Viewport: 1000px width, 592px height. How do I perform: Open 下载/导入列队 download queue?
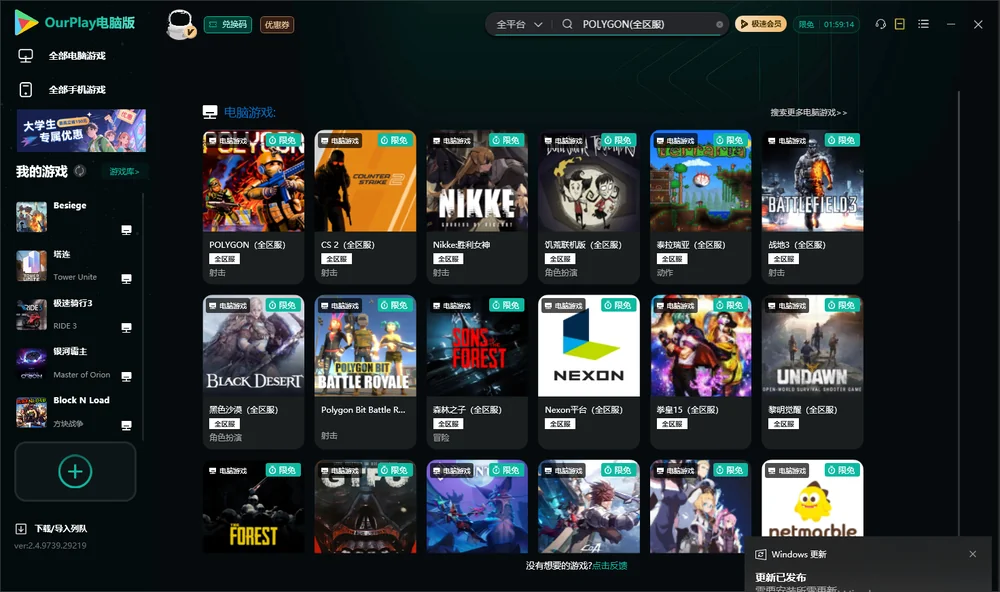coord(52,528)
